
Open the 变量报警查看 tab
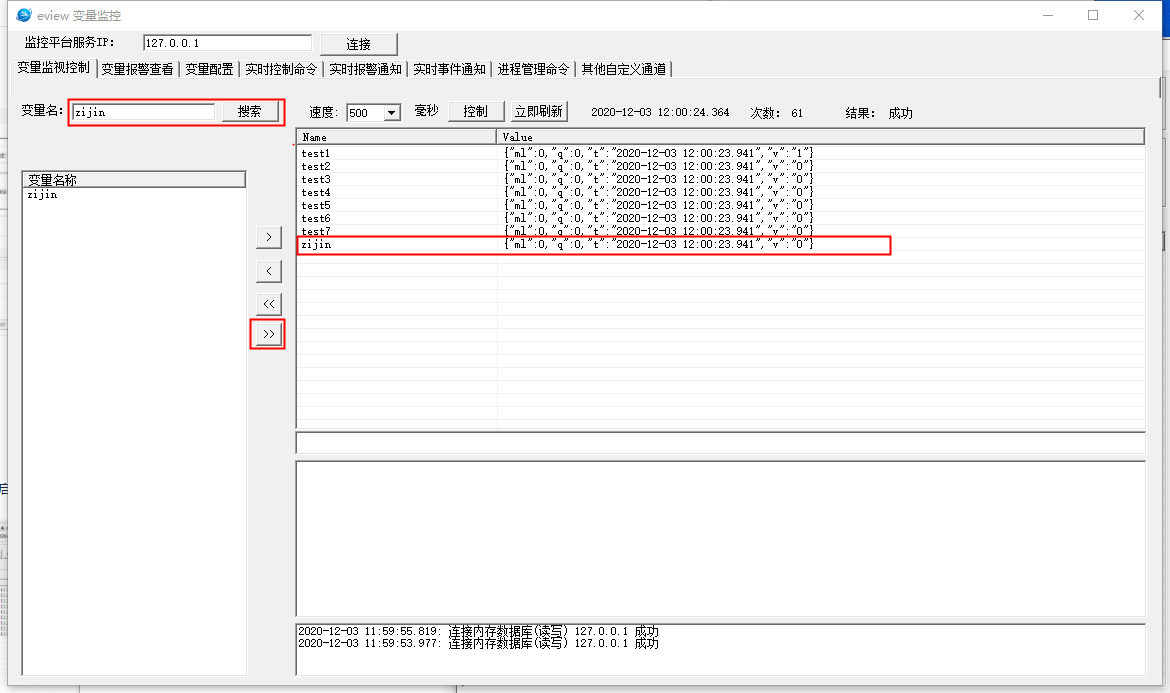137,69
